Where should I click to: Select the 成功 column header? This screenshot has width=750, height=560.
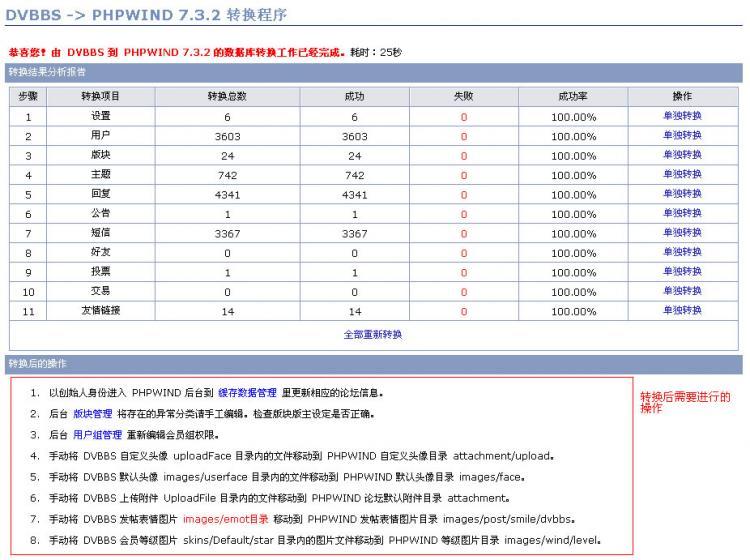[x=354, y=97]
